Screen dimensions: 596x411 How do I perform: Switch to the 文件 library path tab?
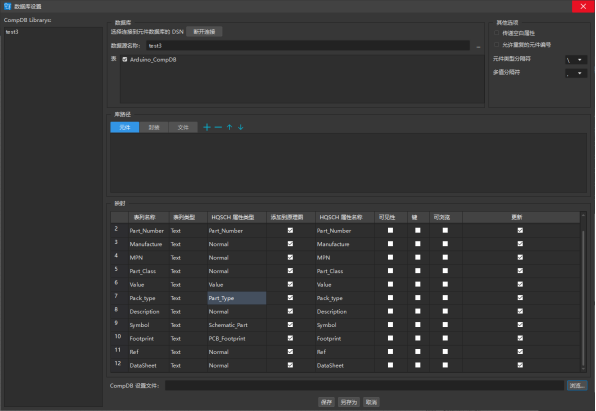[183, 127]
